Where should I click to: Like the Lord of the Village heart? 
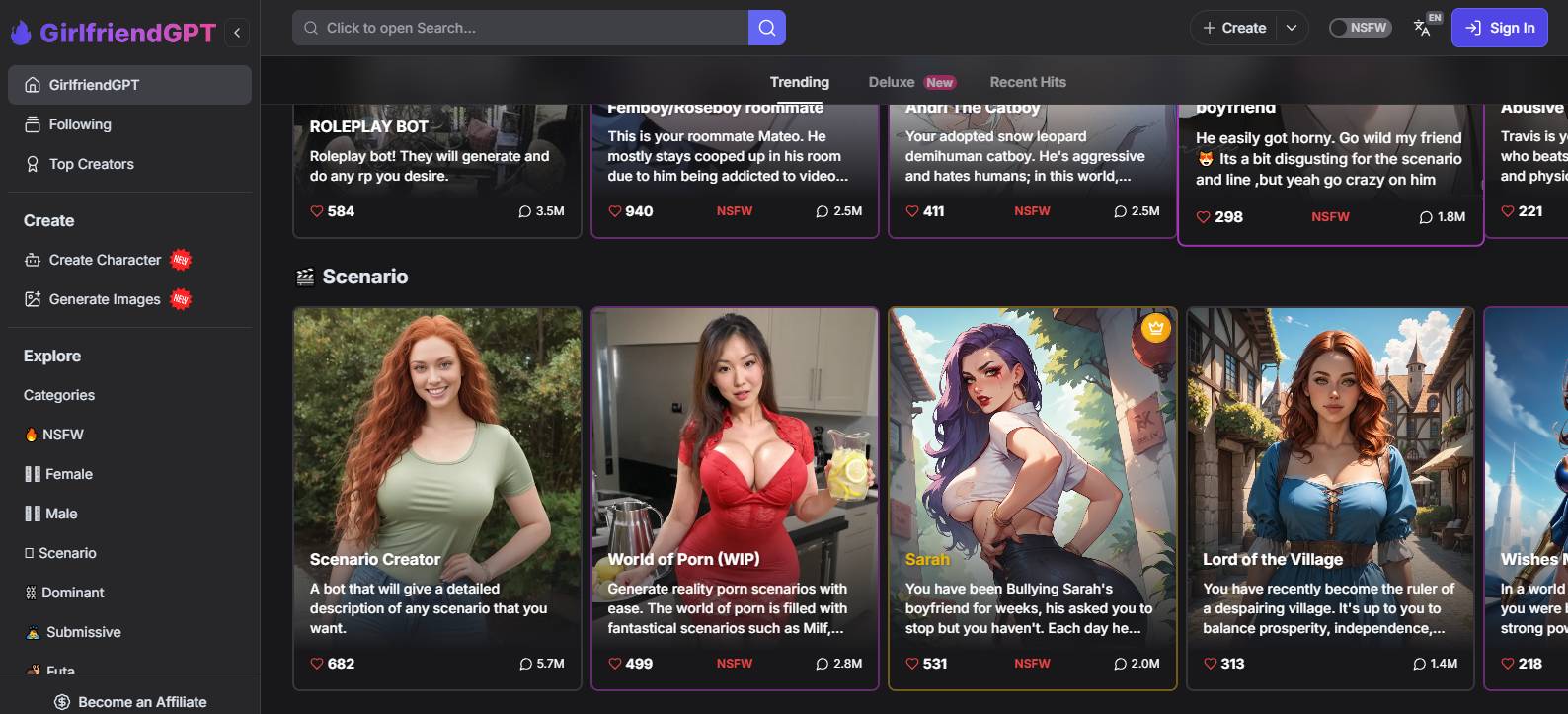point(1211,664)
